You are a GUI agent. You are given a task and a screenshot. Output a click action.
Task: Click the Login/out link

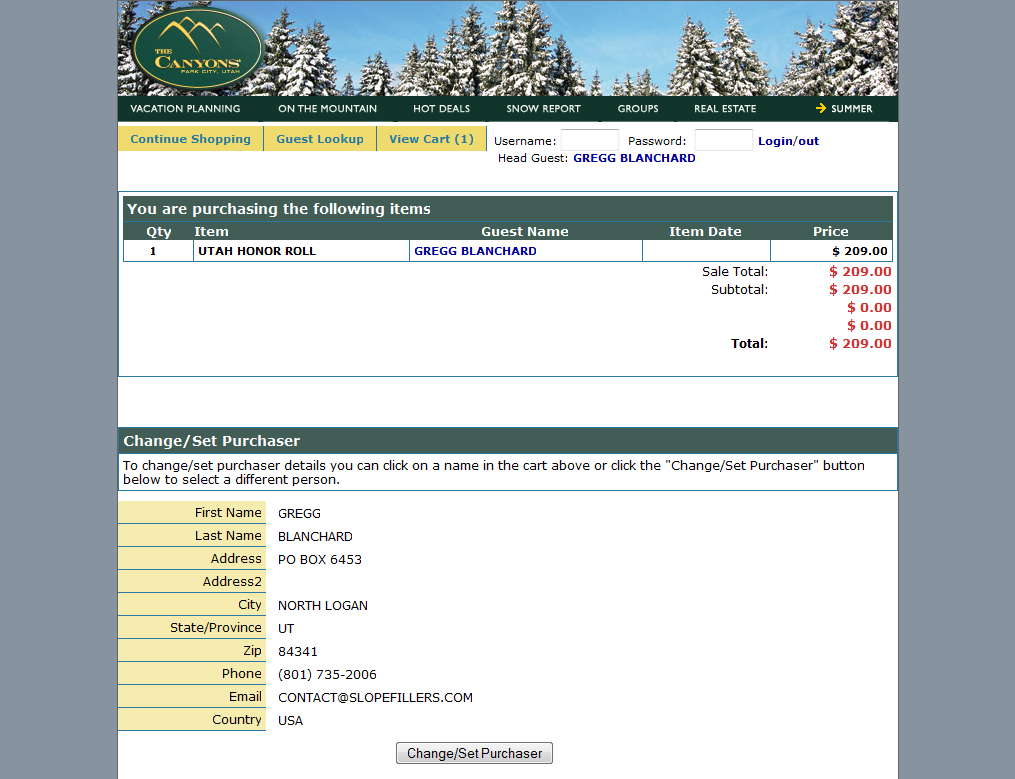click(x=788, y=141)
